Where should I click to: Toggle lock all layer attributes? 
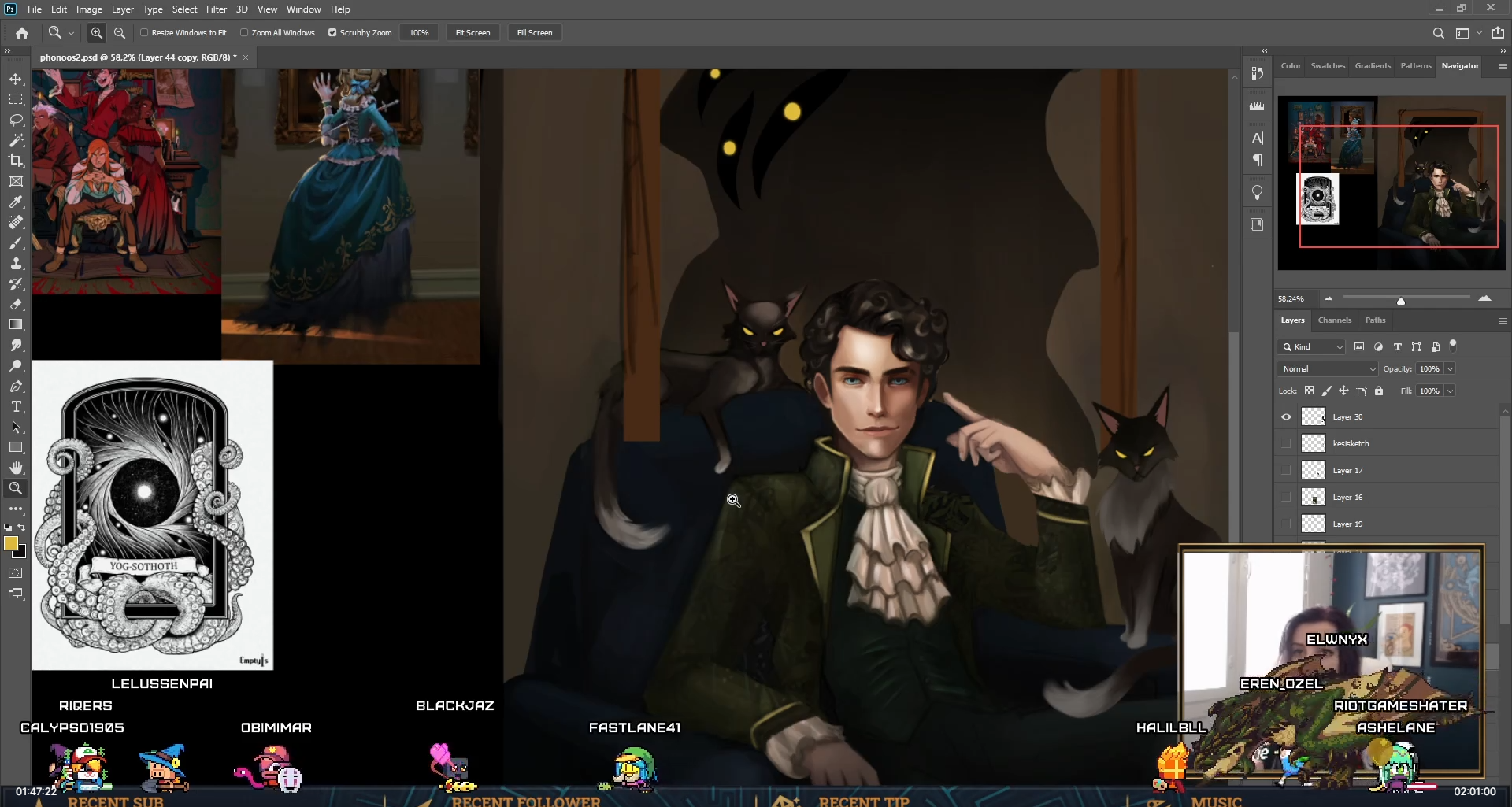(1378, 391)
